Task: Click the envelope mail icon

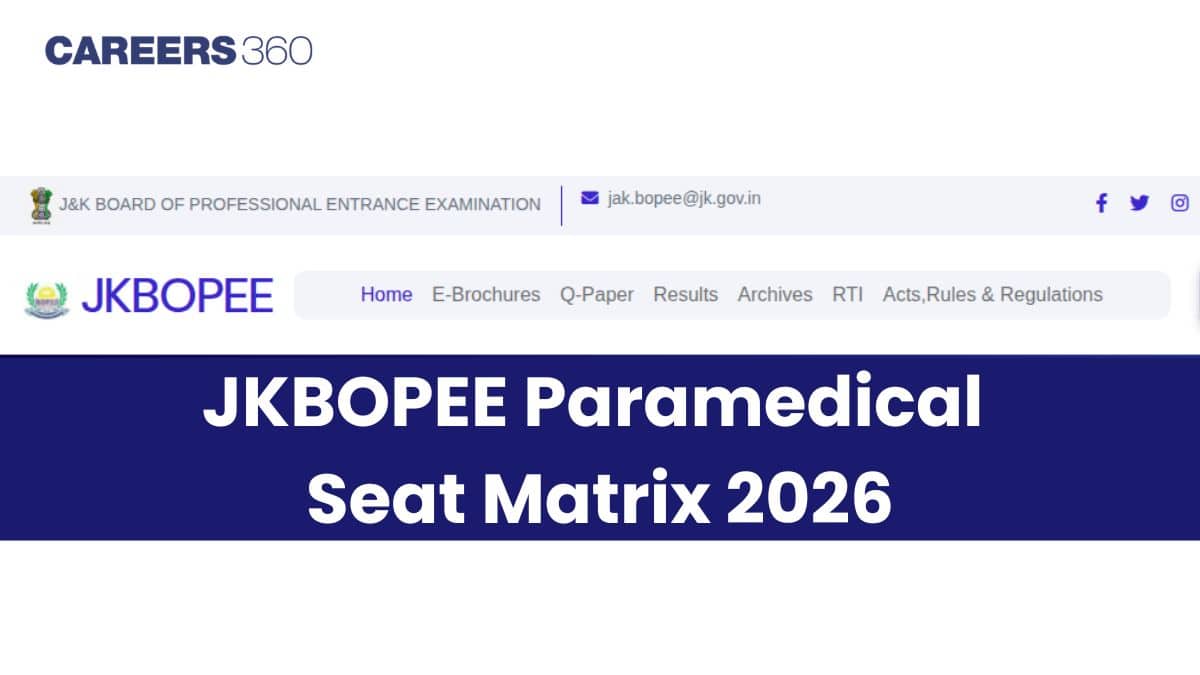Action: (x=590, y=198)
